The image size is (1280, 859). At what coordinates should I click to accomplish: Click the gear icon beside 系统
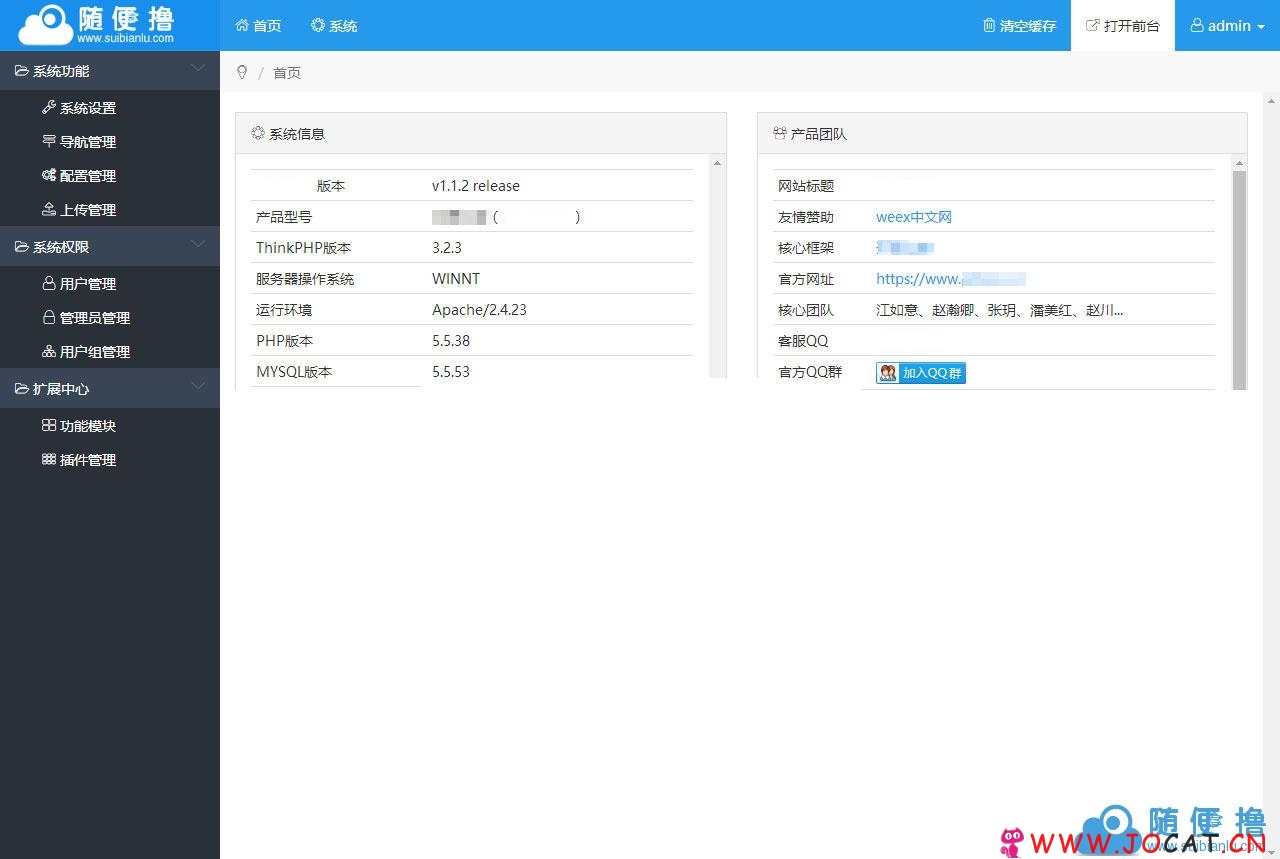click(318, 25)
